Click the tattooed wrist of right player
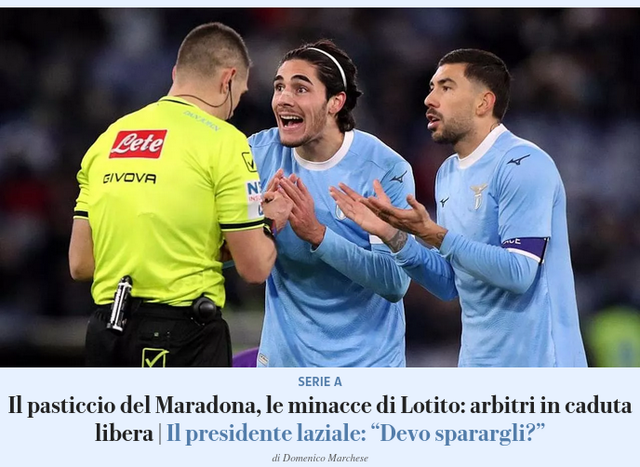The height and width of the screenshot is (467, 640). pos(394,241)
